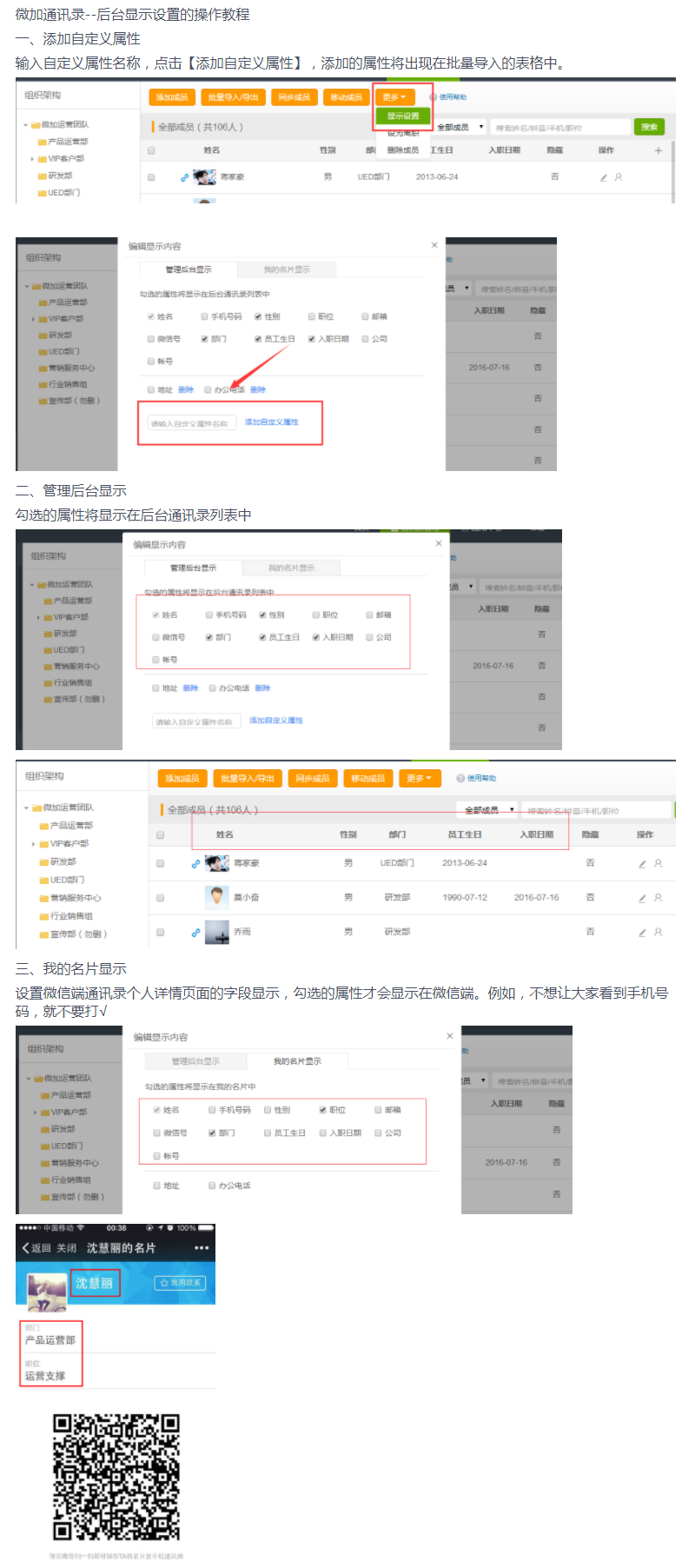Collapse 微加运营团队 arrow beside the 我的名片中 dialog
The width and height of the screenshot is (695, 1568).
(x=28, y=1079)
